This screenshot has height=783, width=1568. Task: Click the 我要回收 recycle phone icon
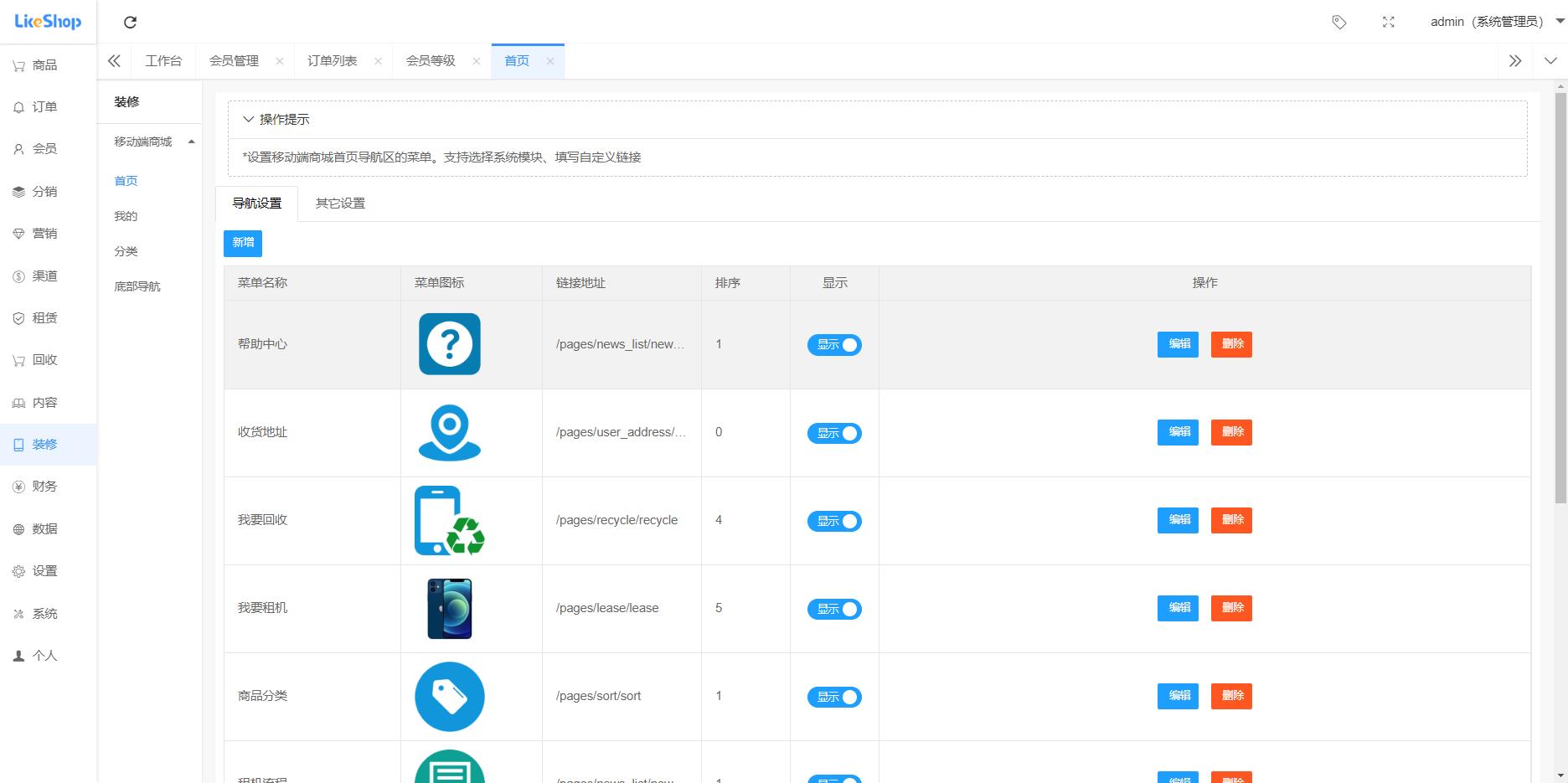click(x=450, y=521)
